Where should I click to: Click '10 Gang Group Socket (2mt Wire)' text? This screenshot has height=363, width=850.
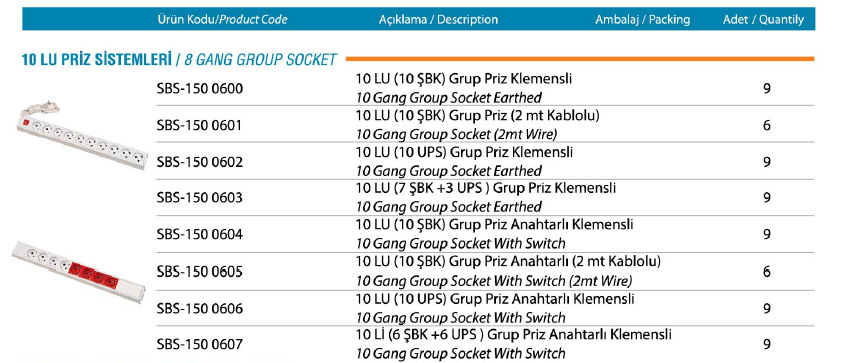tap(456, 134)
